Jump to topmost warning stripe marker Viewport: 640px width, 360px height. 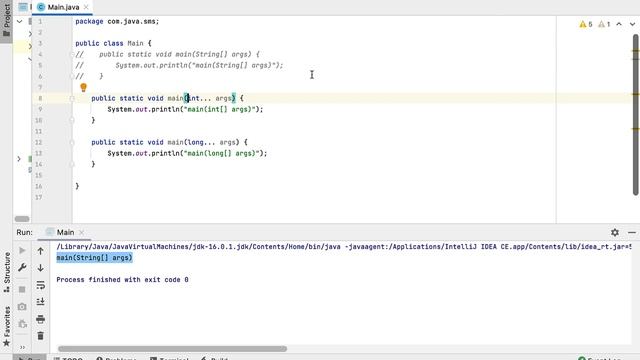pyautogui.click(x=636, y=51)
